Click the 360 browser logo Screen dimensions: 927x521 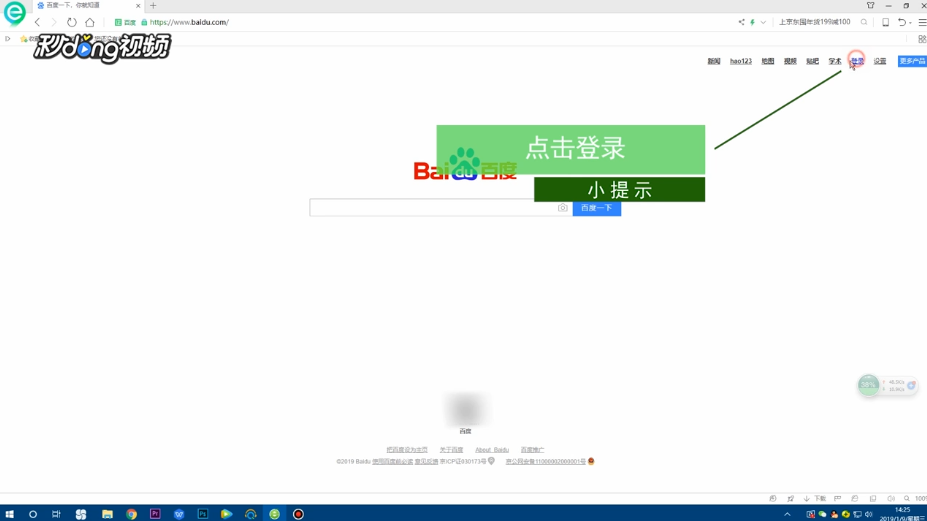[x=14, y=13]
